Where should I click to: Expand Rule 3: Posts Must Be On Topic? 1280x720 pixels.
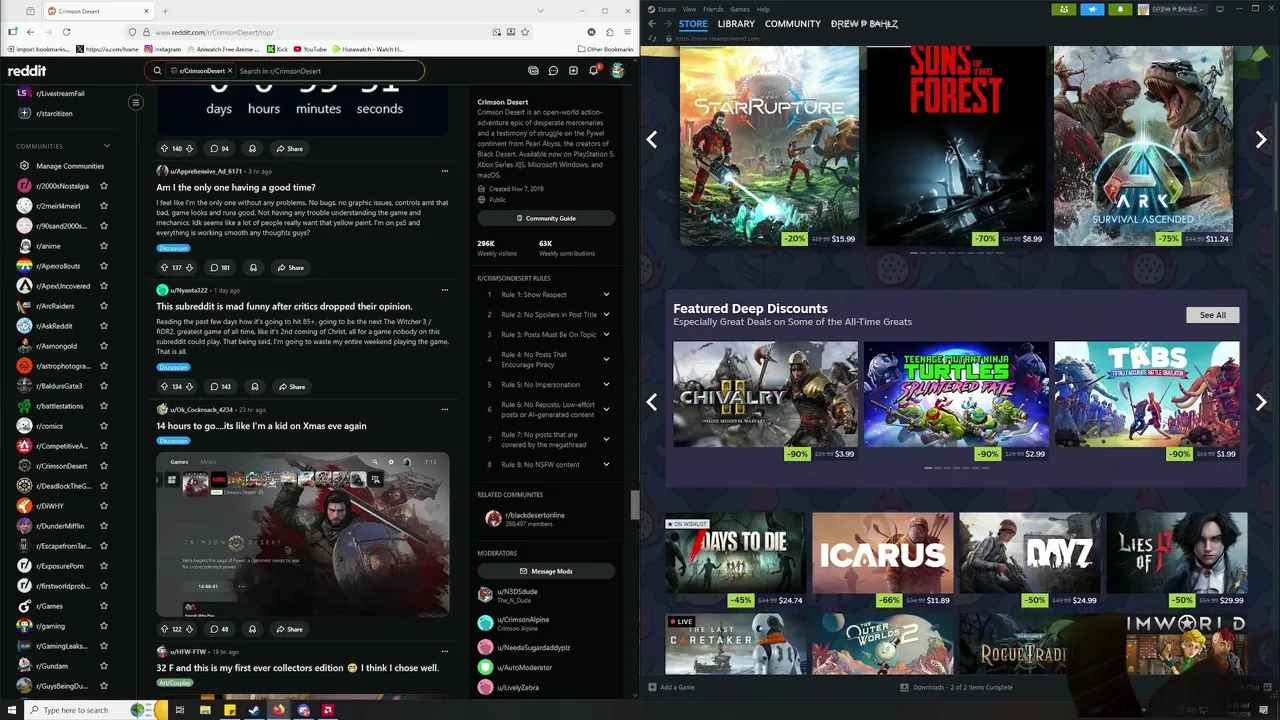click(x=606, y=335)
